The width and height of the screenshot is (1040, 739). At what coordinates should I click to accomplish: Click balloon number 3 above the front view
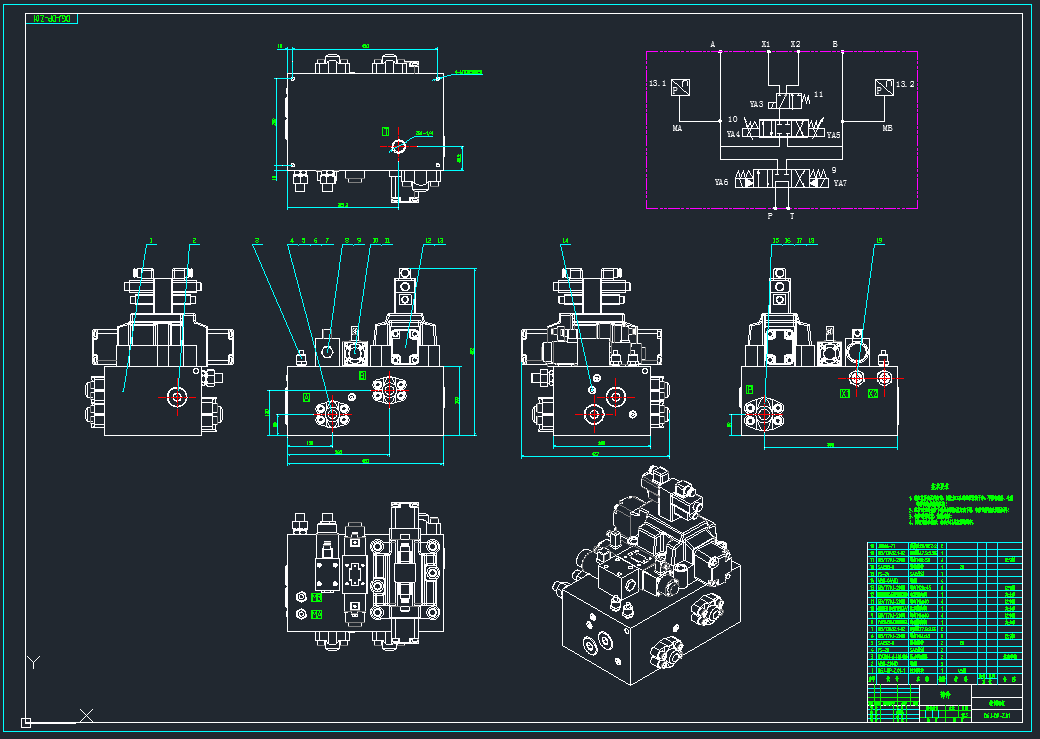[x=257, y=241]
